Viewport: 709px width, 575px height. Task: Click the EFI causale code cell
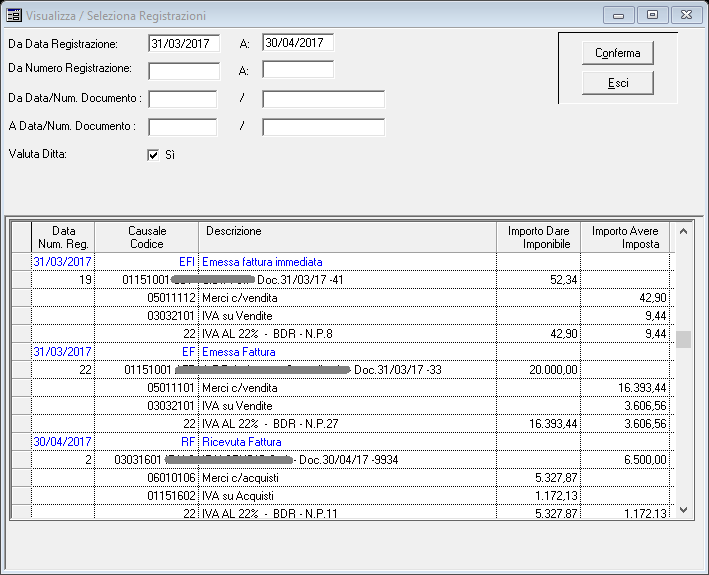(147, 262)
